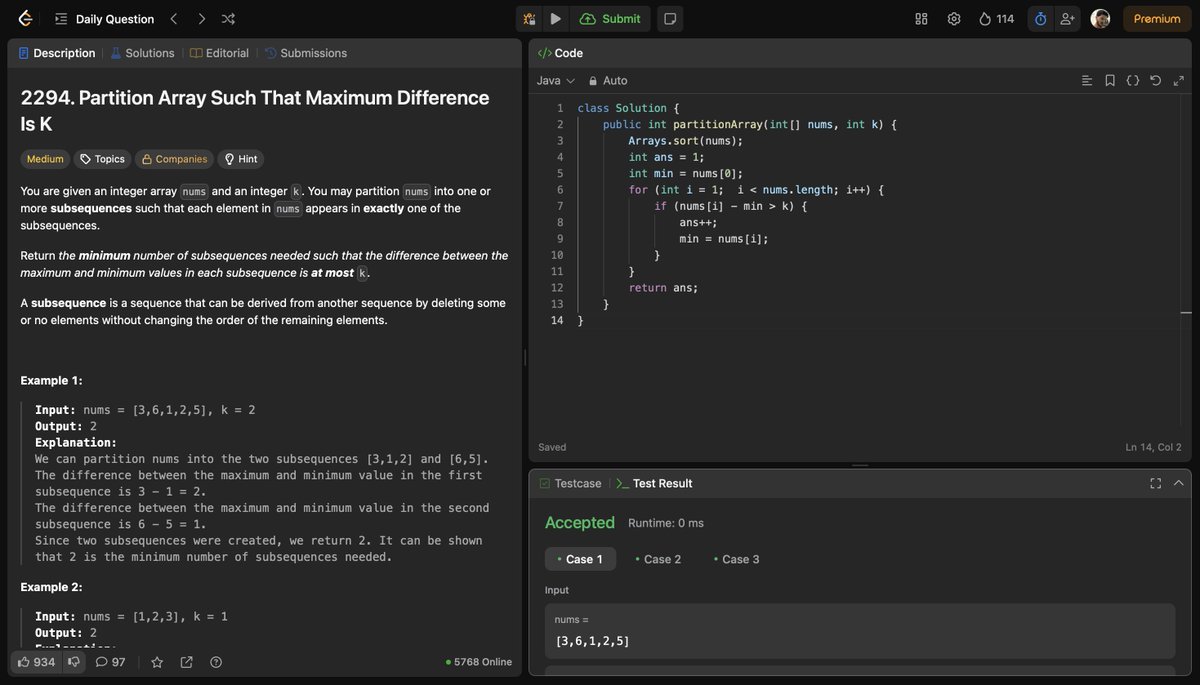Run the code with play button
The height and width of the screenshot is (685, 1200).
[x=555, y=19]
